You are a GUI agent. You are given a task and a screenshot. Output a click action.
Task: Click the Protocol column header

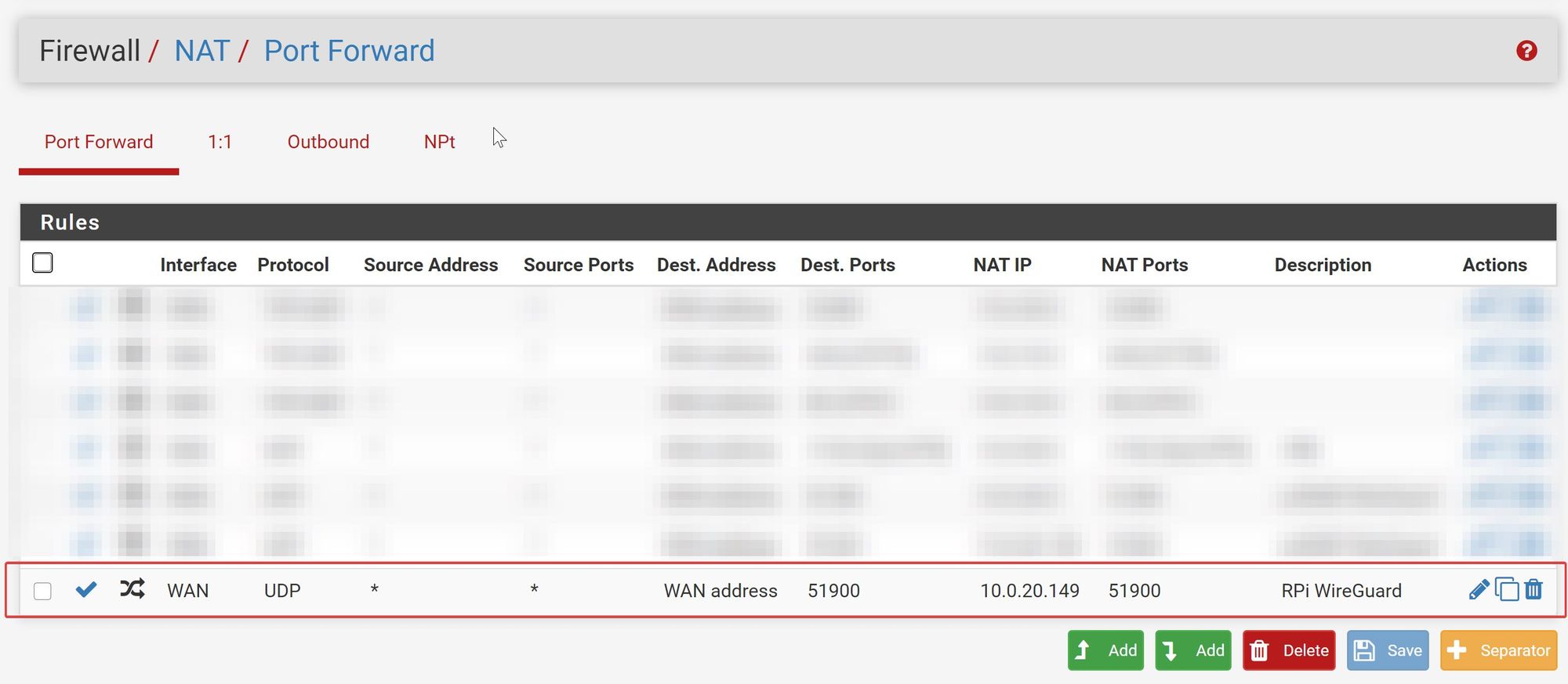(x=293, y=265)
